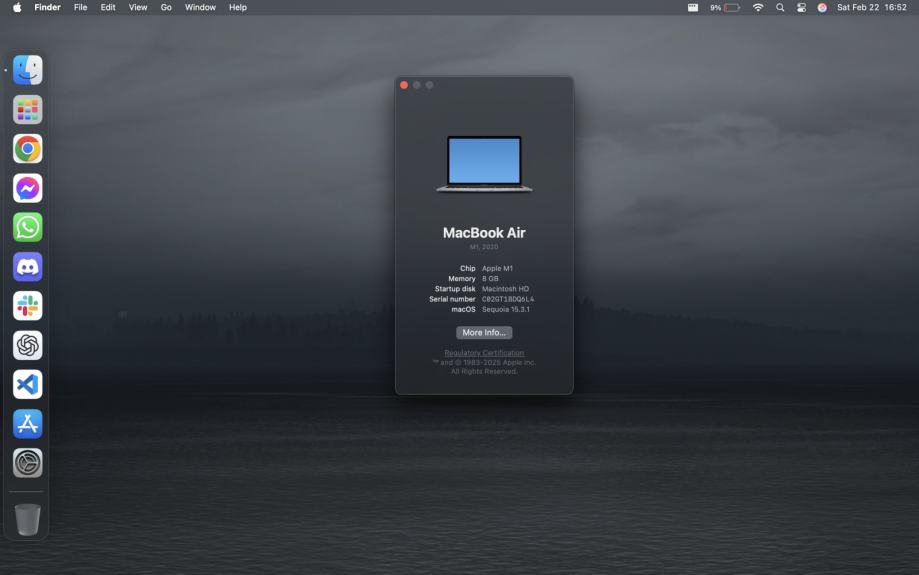Open the Apple menu

[17, 7]
